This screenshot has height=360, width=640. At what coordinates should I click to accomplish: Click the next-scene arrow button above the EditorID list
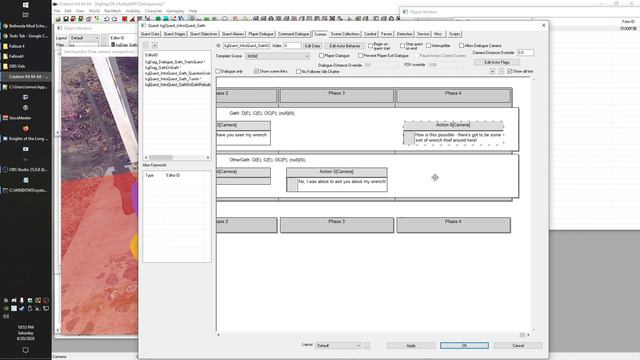(155, 45)
